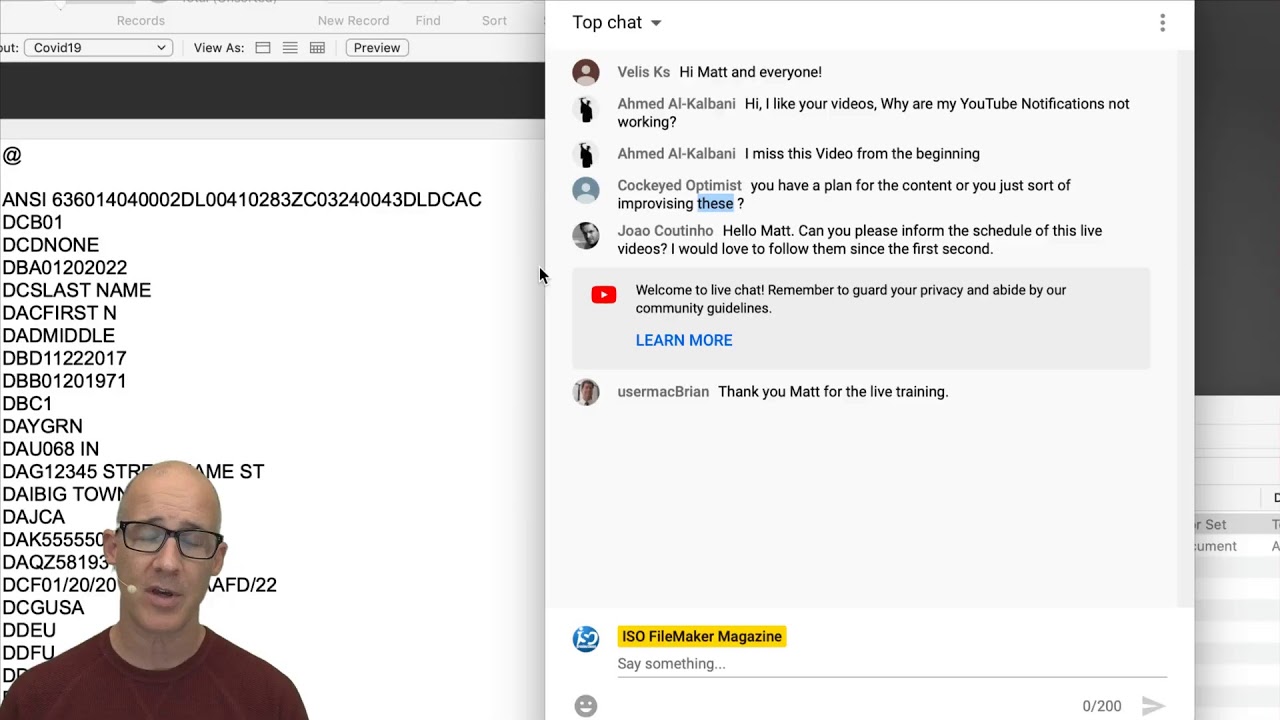The height and width of the screenshot is (720, 1280).
Task: Switch to List view icon
Action: click(x=290, y=48)
